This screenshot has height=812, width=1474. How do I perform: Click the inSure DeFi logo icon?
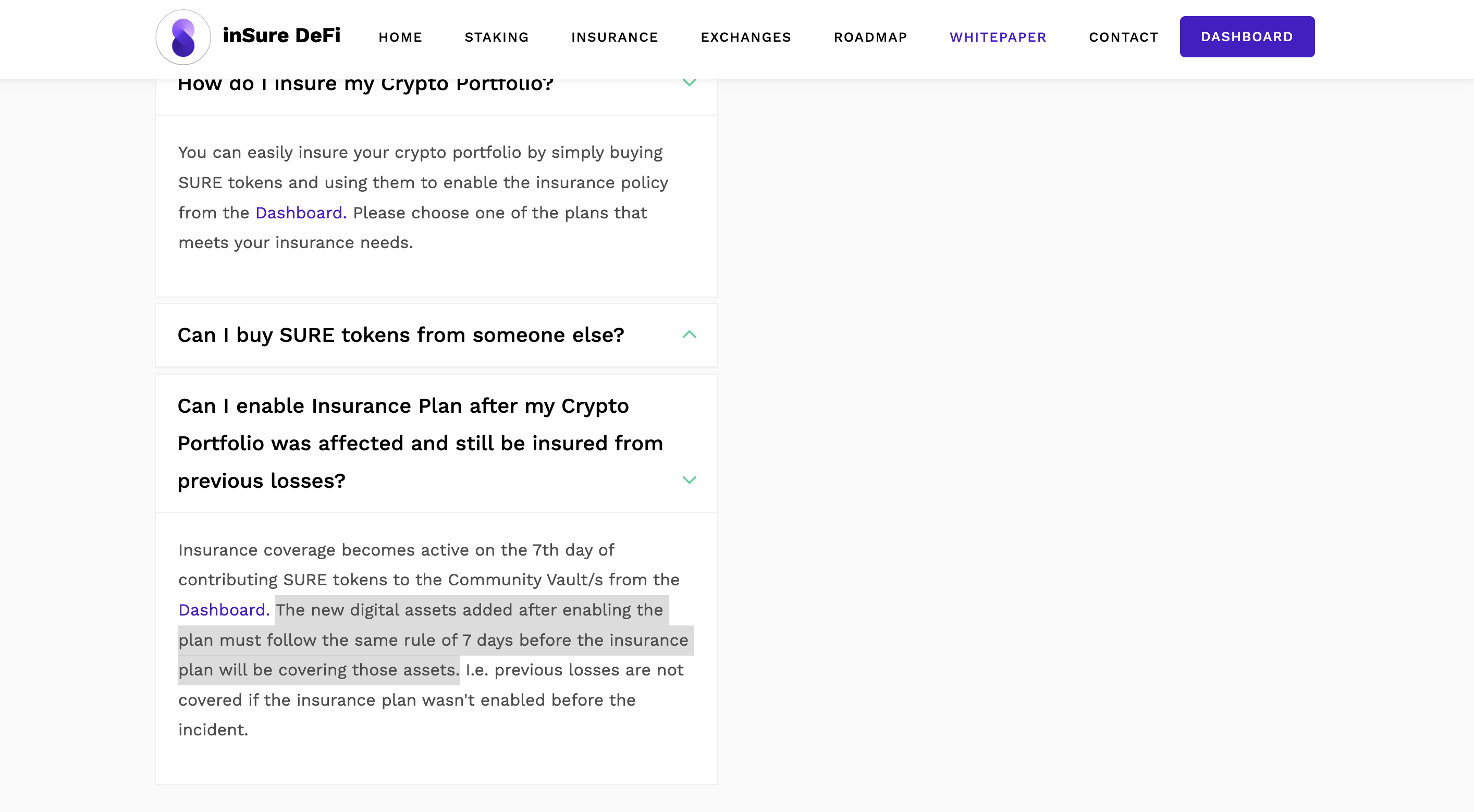pos(183,37)
